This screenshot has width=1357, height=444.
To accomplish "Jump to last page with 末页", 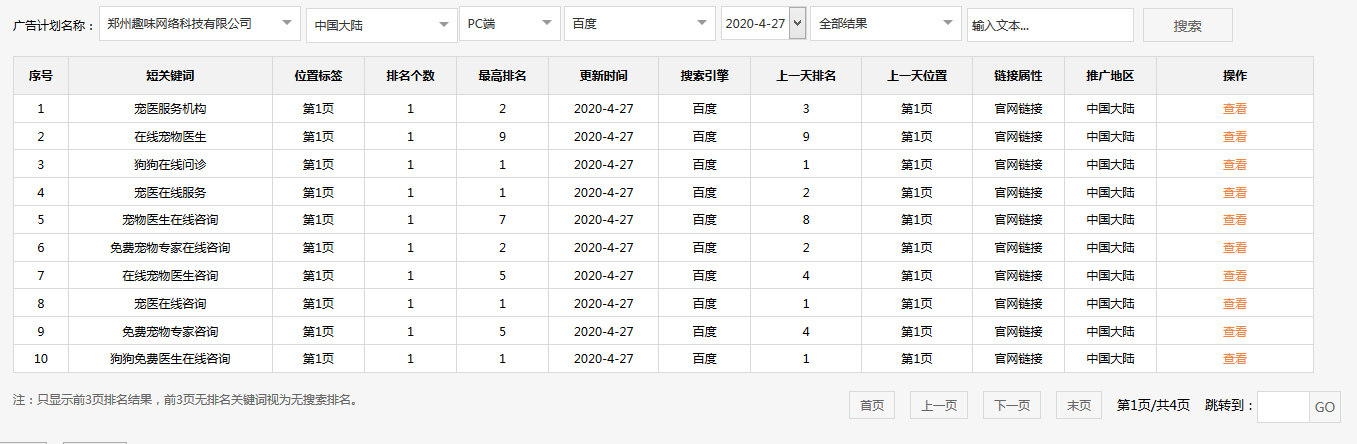I will pyautogui.click(x=1078, y=405).
